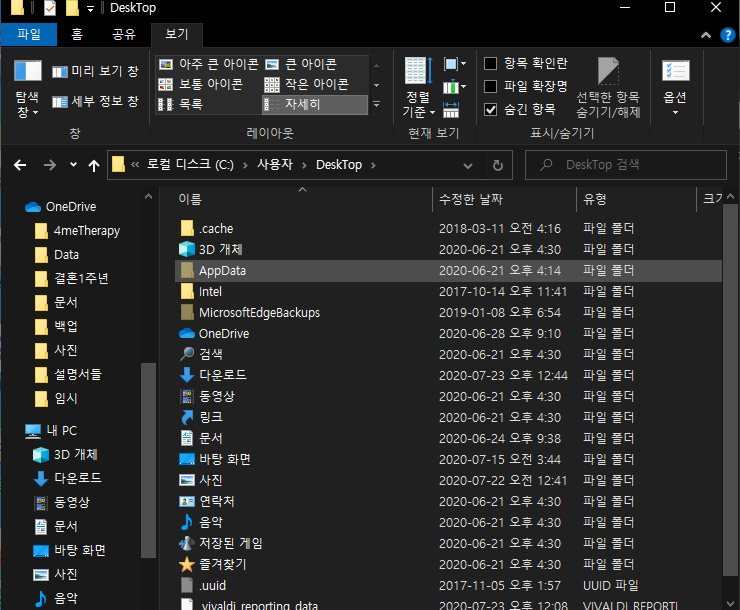Open the group by dropdown icon

pyautogui.click(x=454, y=63)
